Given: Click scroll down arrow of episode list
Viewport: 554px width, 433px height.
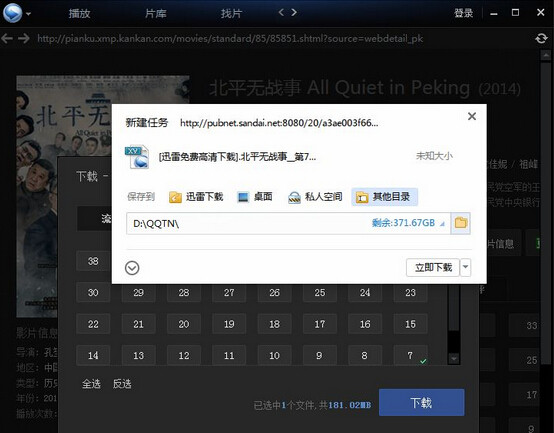Looking at the screenshot, I should pyautogui.click(x=454, y=359).
